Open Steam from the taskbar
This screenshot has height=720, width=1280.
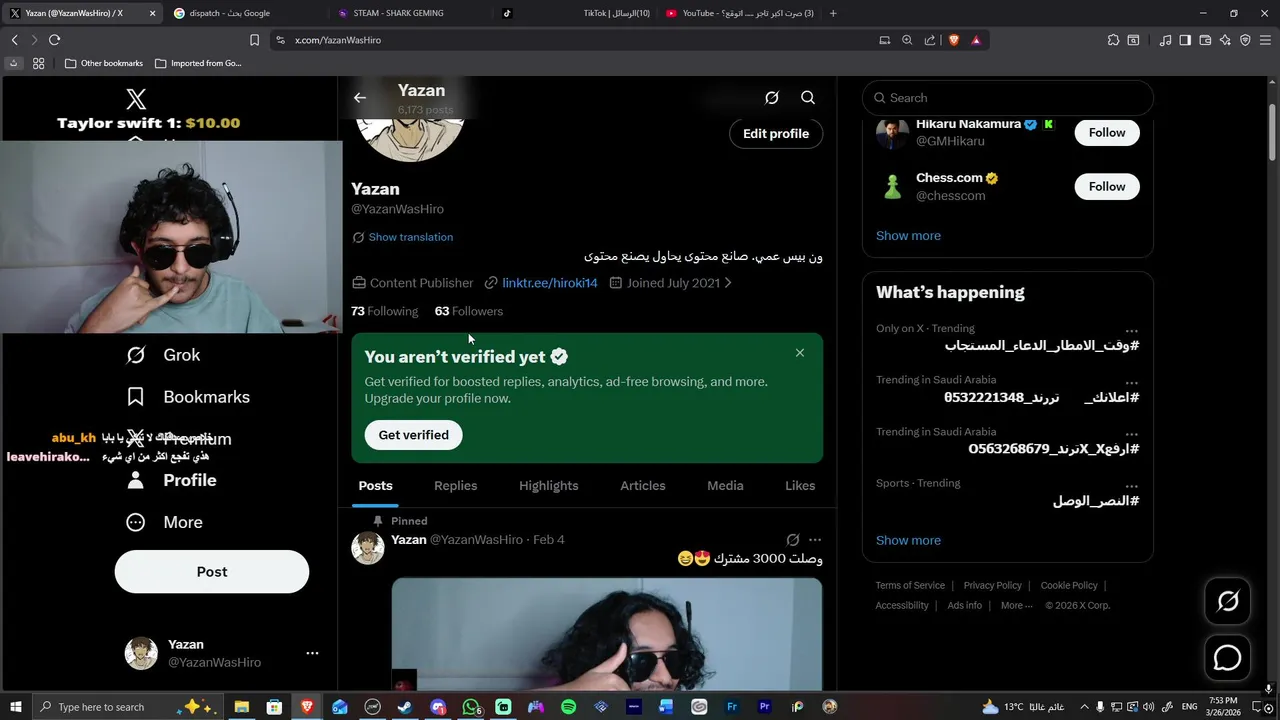[405, 707]
